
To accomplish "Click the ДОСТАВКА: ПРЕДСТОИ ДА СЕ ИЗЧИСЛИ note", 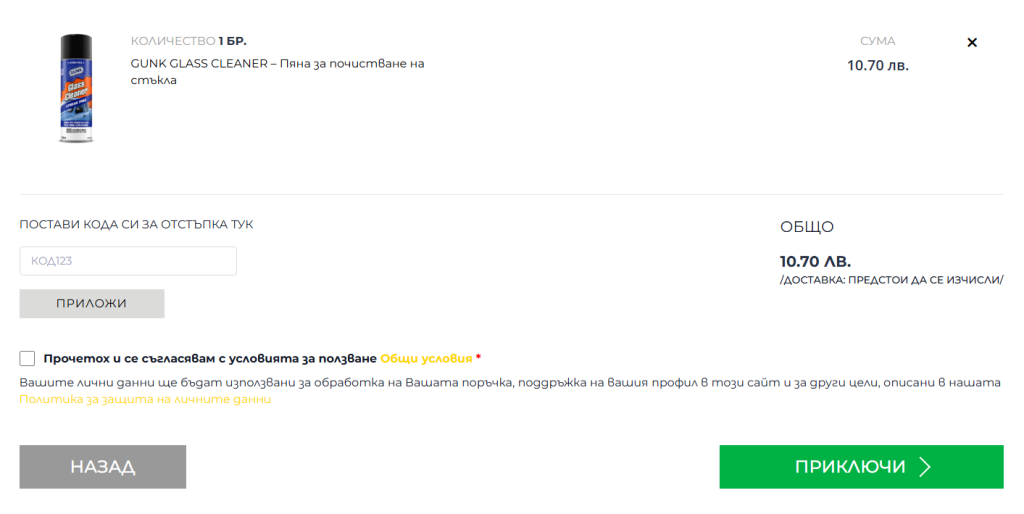I will pos(891,280).
